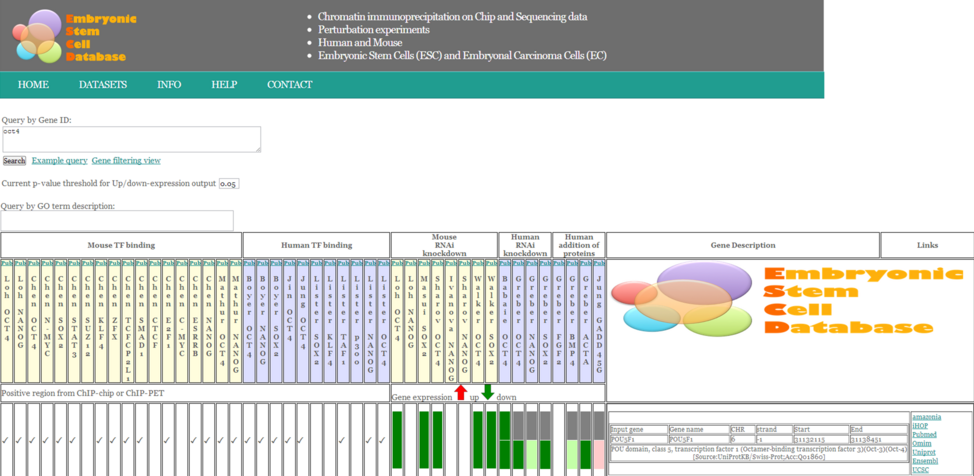Screen dimensions: 974x476
Task: Open the CONTACT page
Action: [289, 85]
